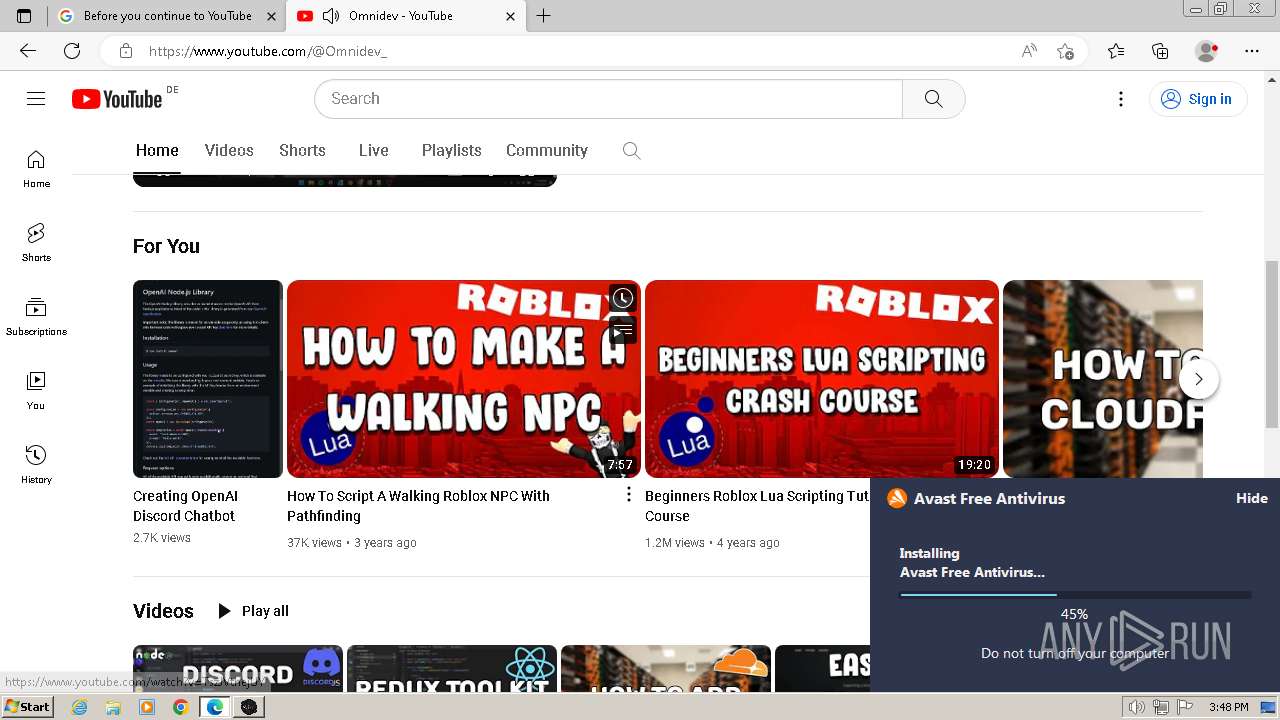1280x720 pixels.
Task: Open Chrome from the taskbar
Action: [180, 707]
